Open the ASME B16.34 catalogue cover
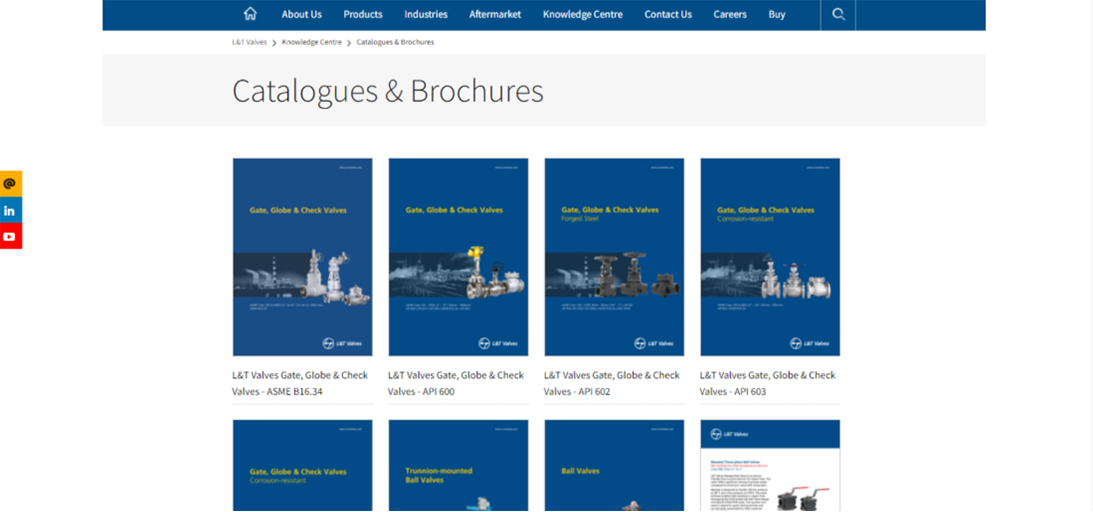The width and height of the screenshot is (1093, 512). (302, 257)
